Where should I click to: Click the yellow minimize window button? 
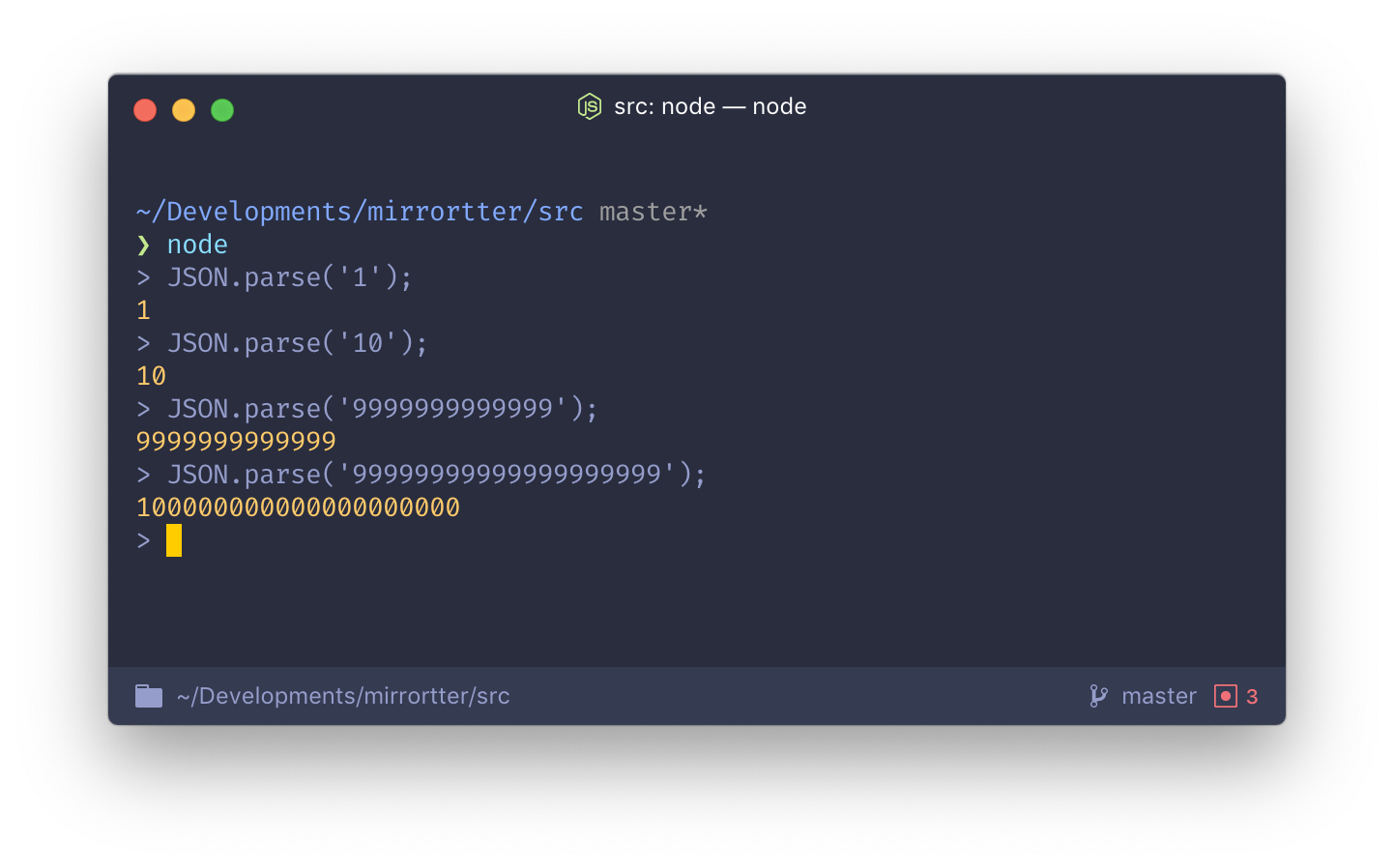tap(184, 110)
